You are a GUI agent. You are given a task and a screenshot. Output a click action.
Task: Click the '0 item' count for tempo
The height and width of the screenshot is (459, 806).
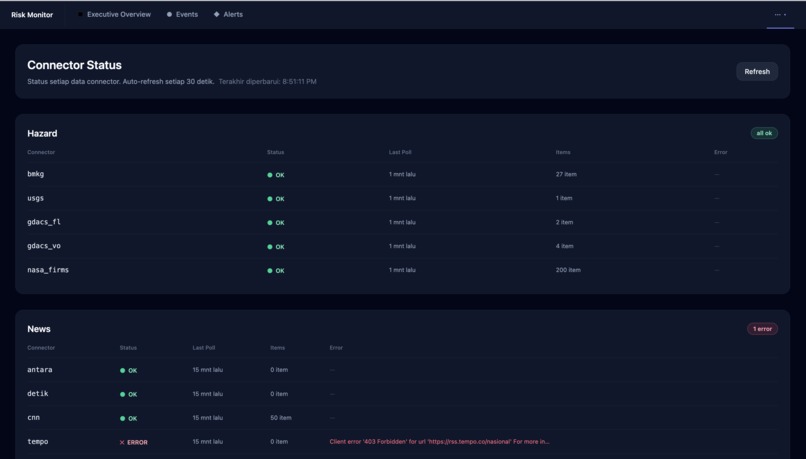(x=279, y=442)
